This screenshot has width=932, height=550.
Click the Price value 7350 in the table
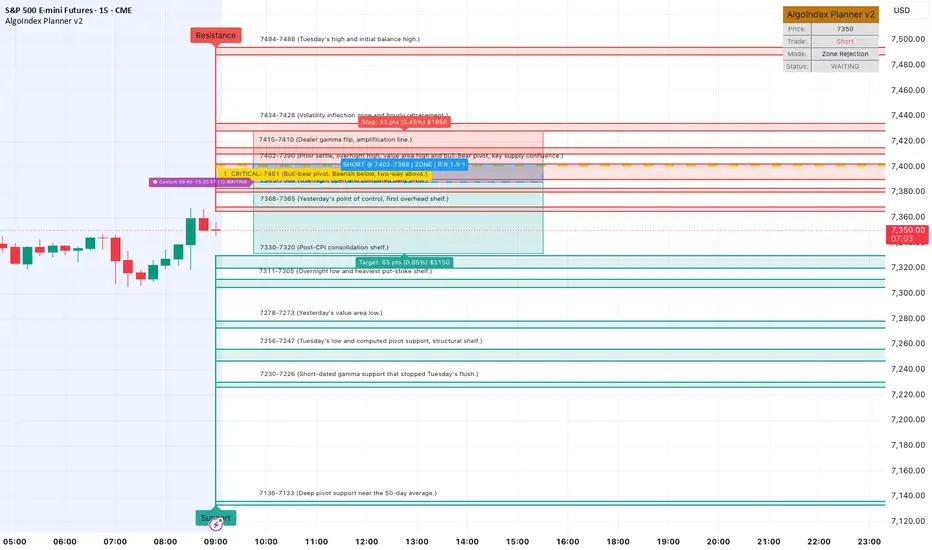click(845, 29)
